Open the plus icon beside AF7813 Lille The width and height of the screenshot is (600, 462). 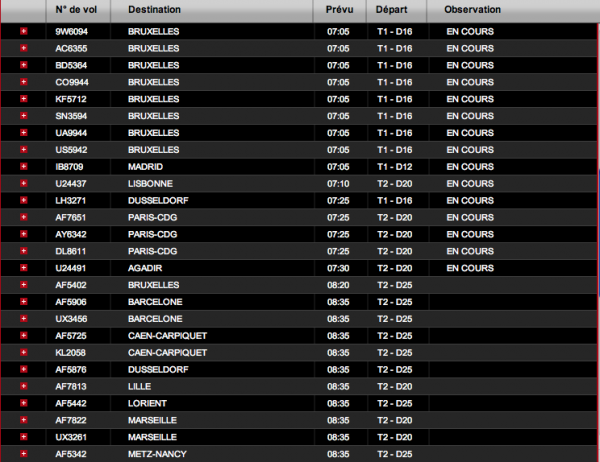[x=24, y=386]
